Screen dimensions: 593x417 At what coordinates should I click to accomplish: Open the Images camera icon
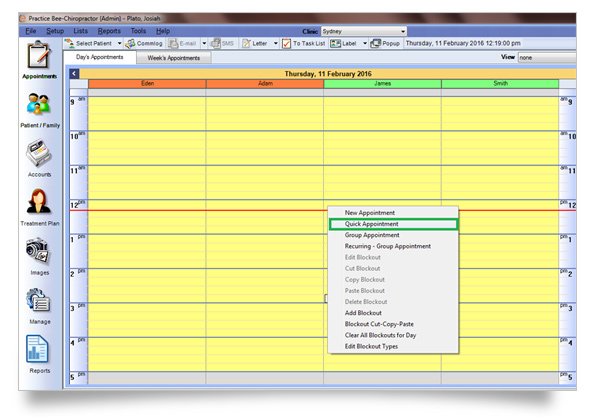38,251
